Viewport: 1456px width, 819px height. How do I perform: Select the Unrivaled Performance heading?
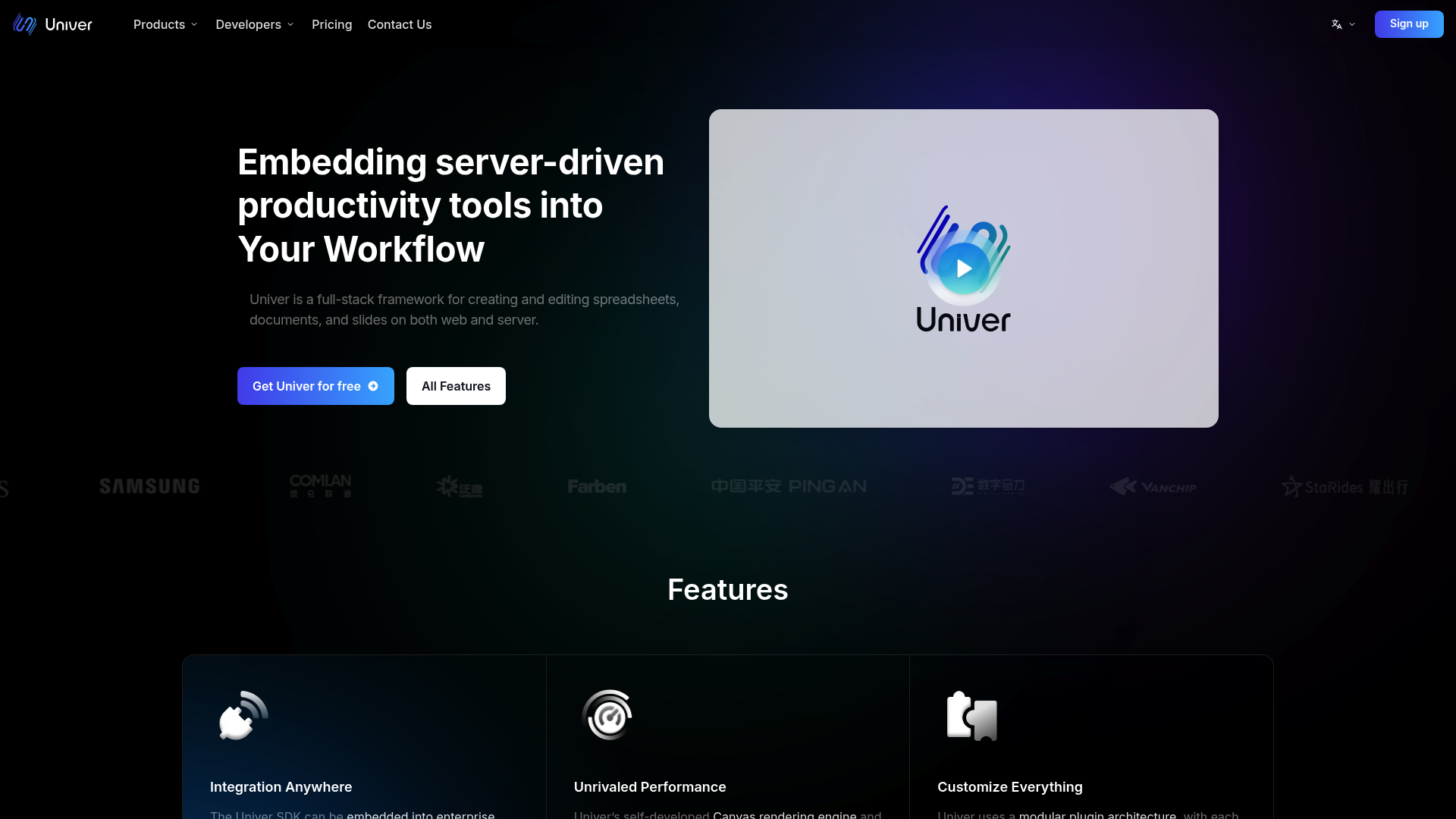[x=650, y=787]
